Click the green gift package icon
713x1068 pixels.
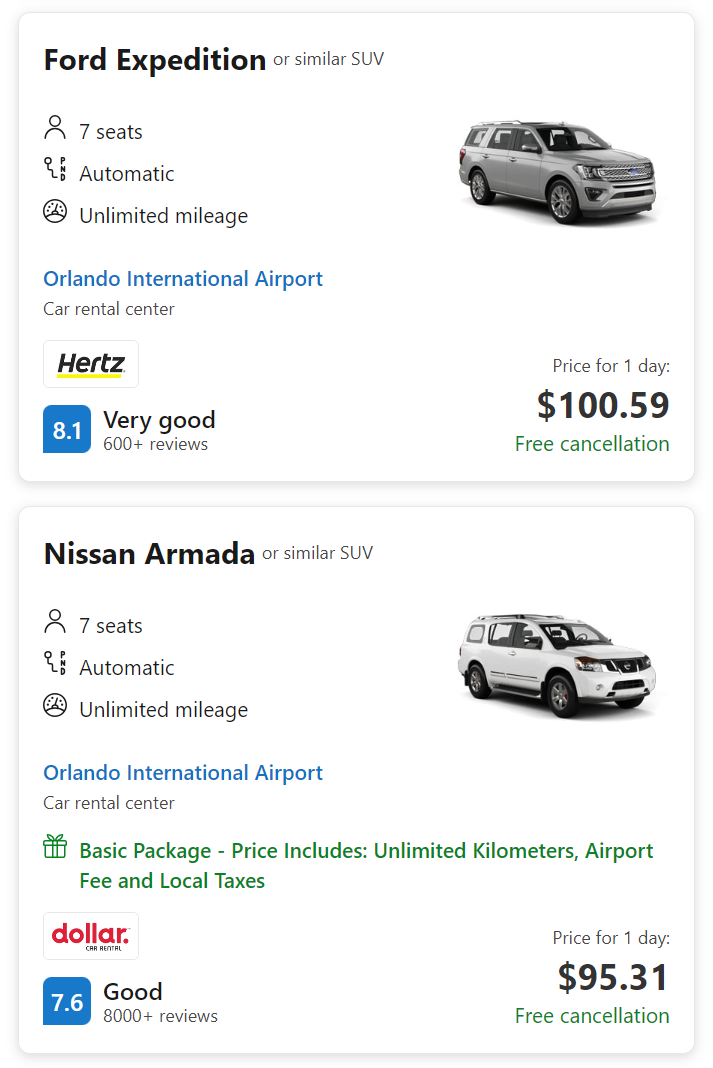pyautogui.click(x=55, y=849)
